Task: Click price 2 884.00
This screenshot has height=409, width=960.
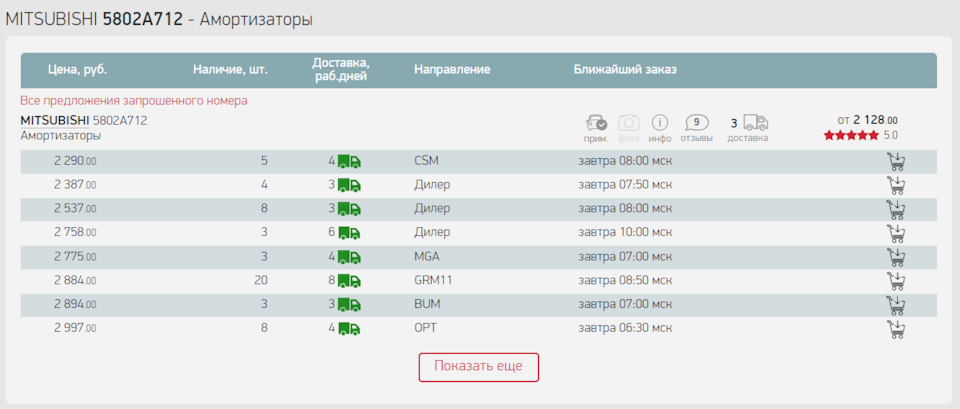Action: click(75, 281)
